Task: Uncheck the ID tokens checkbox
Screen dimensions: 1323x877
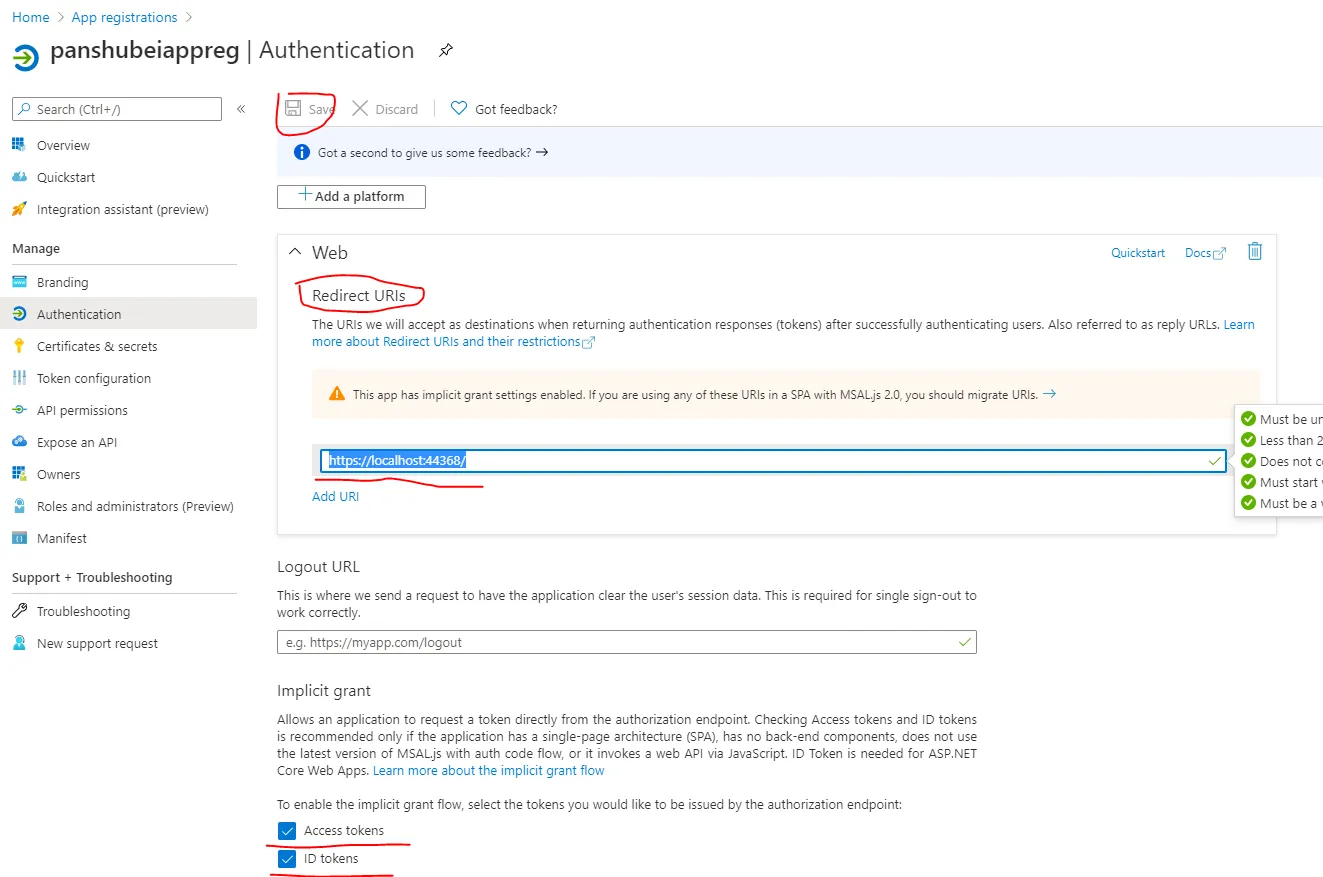Action: [287, 859]
